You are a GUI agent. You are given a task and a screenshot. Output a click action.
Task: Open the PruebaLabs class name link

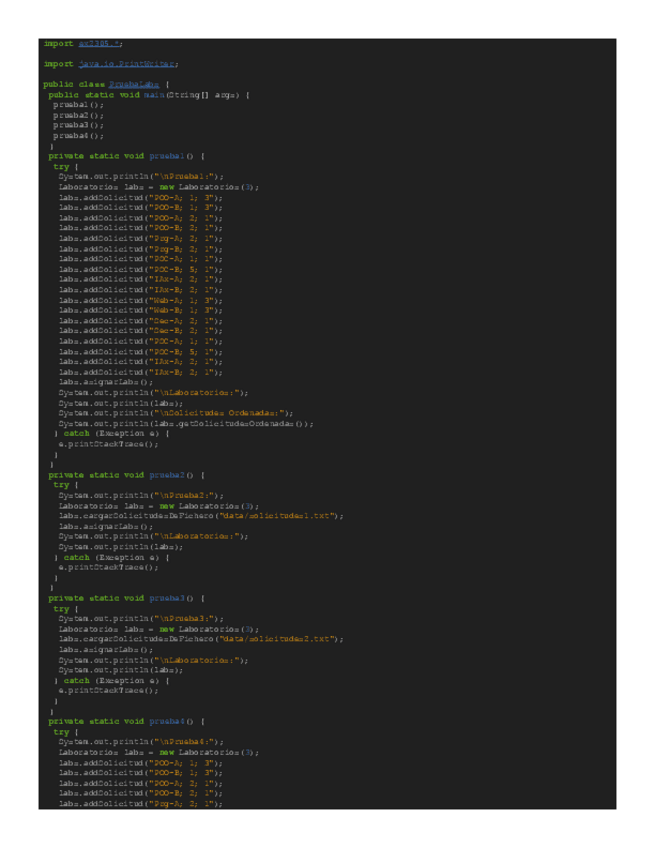pyautogui.click(x=132, y=84)
